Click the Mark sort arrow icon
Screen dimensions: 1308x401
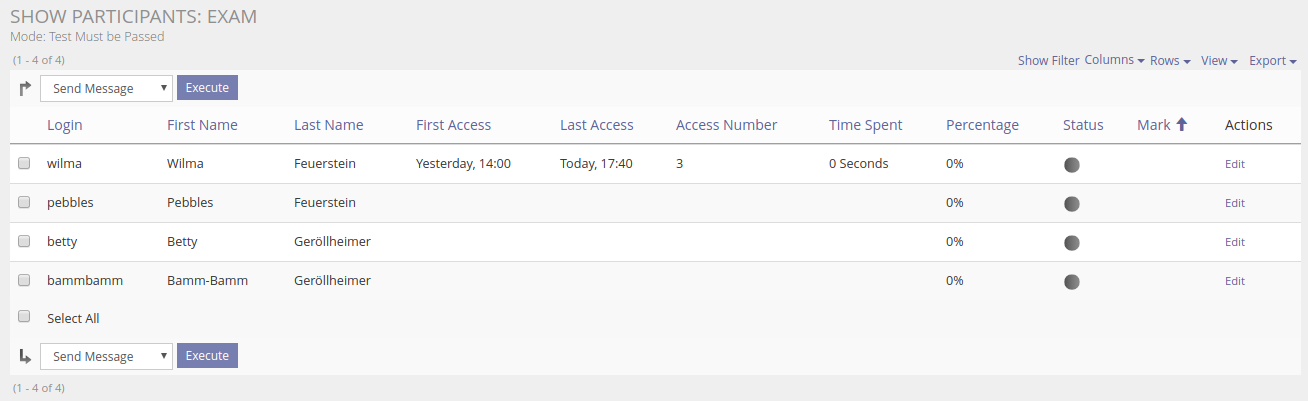click(1181, 125)
